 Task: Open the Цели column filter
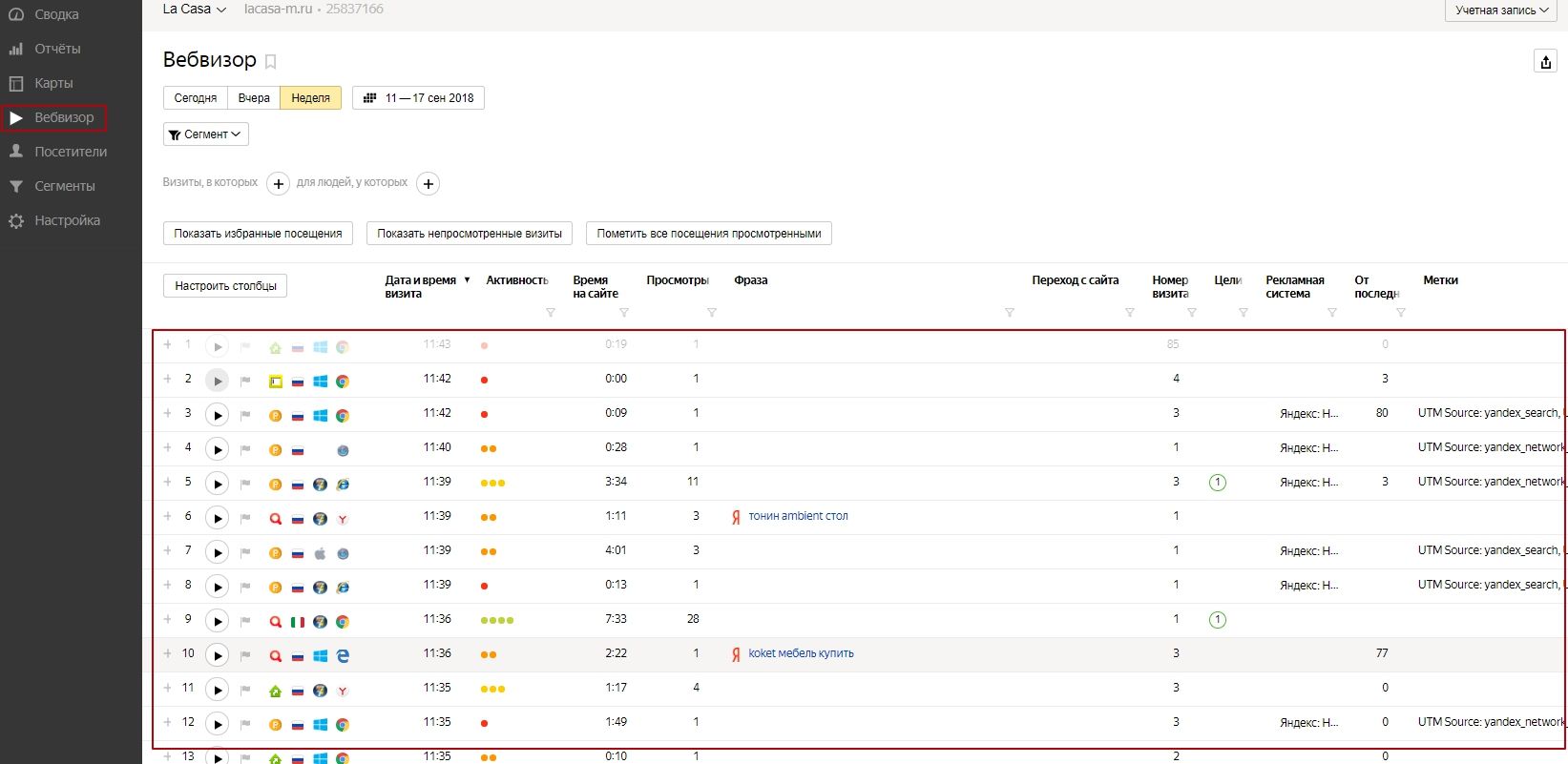point(1244,313)
